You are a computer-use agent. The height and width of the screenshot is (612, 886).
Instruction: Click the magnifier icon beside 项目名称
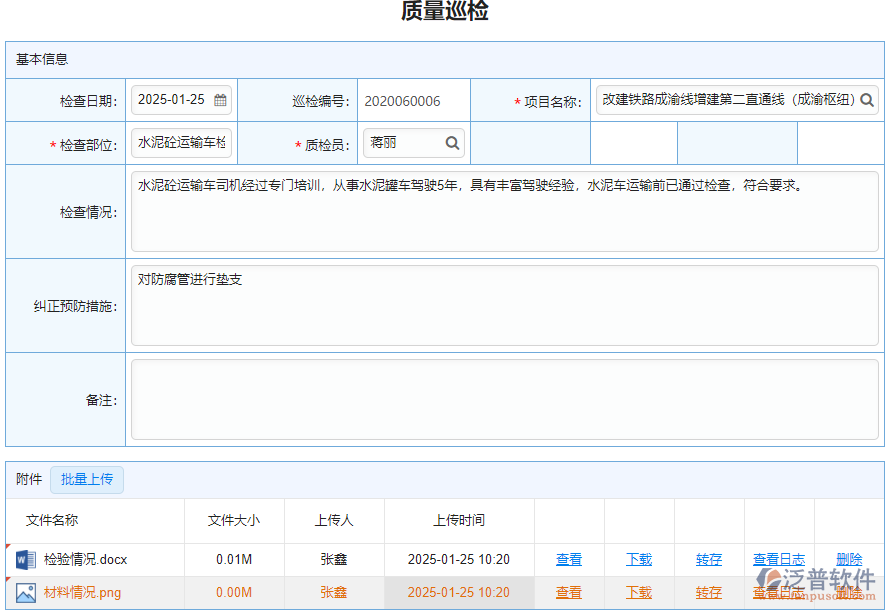click(x=869, y=100)
